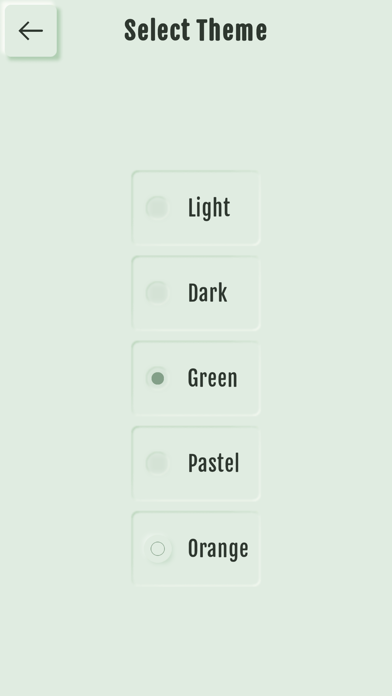Click the "Pastel" text label

(214, 463)
